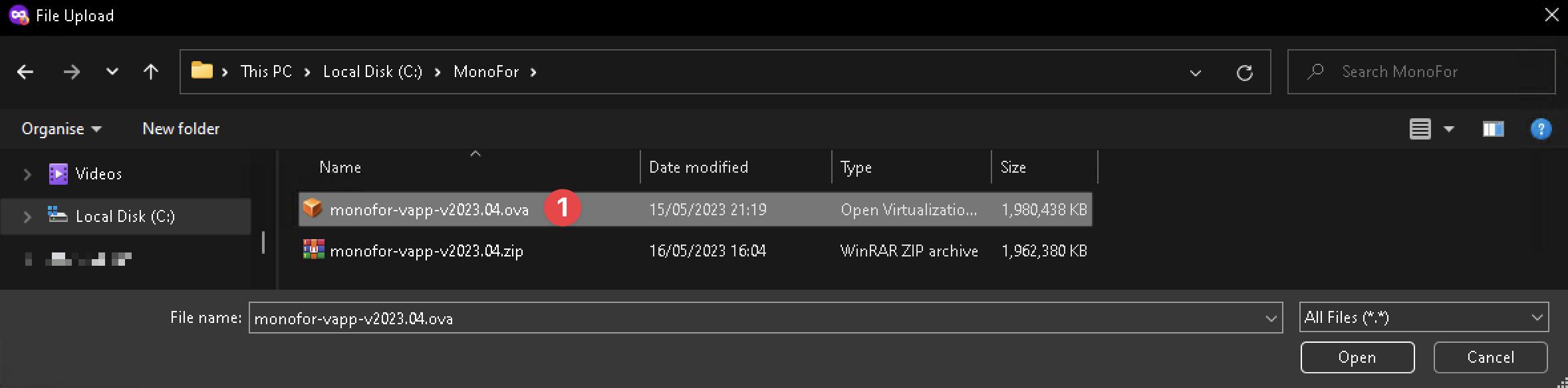Expand the view options dropdown arrow
The width and height of the screenshot is (1568, 388).
(x=1449, y=129)
